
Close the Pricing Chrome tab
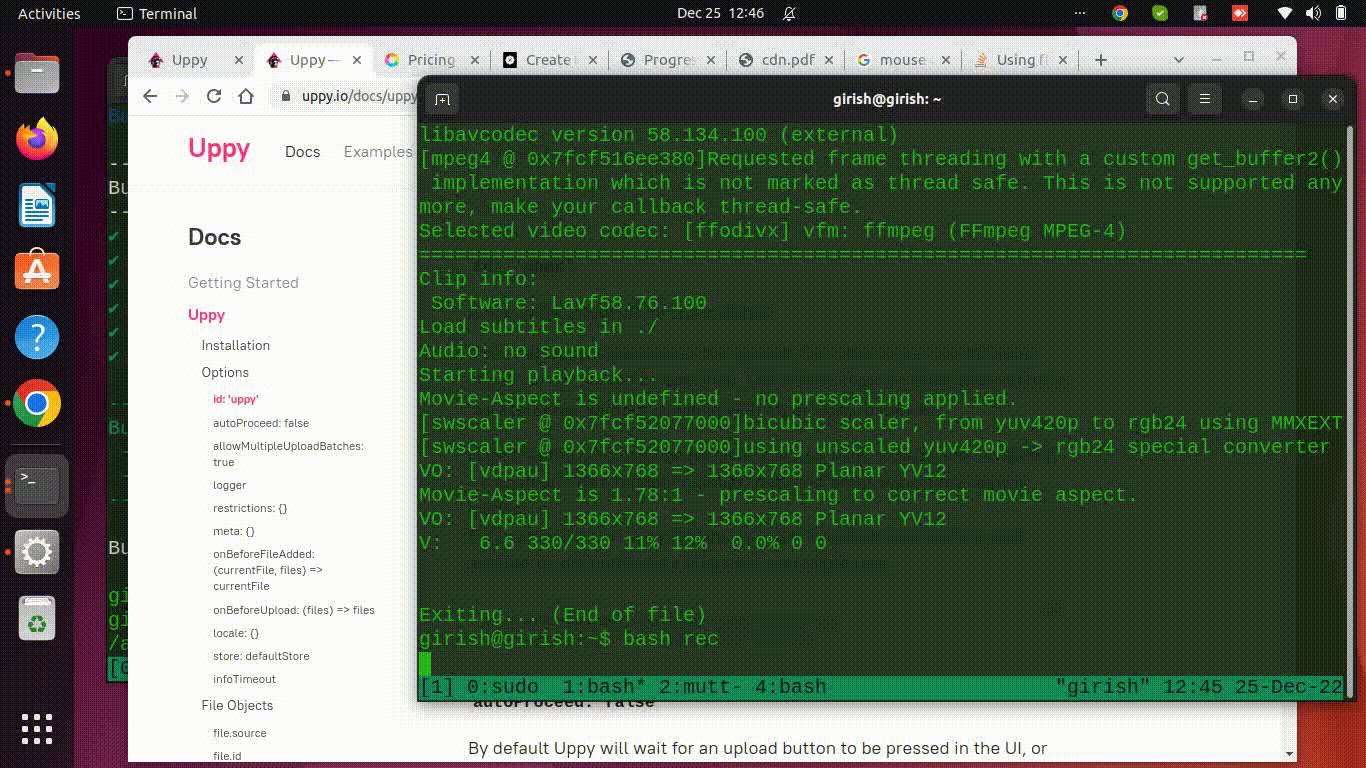[x=476, y=60]
